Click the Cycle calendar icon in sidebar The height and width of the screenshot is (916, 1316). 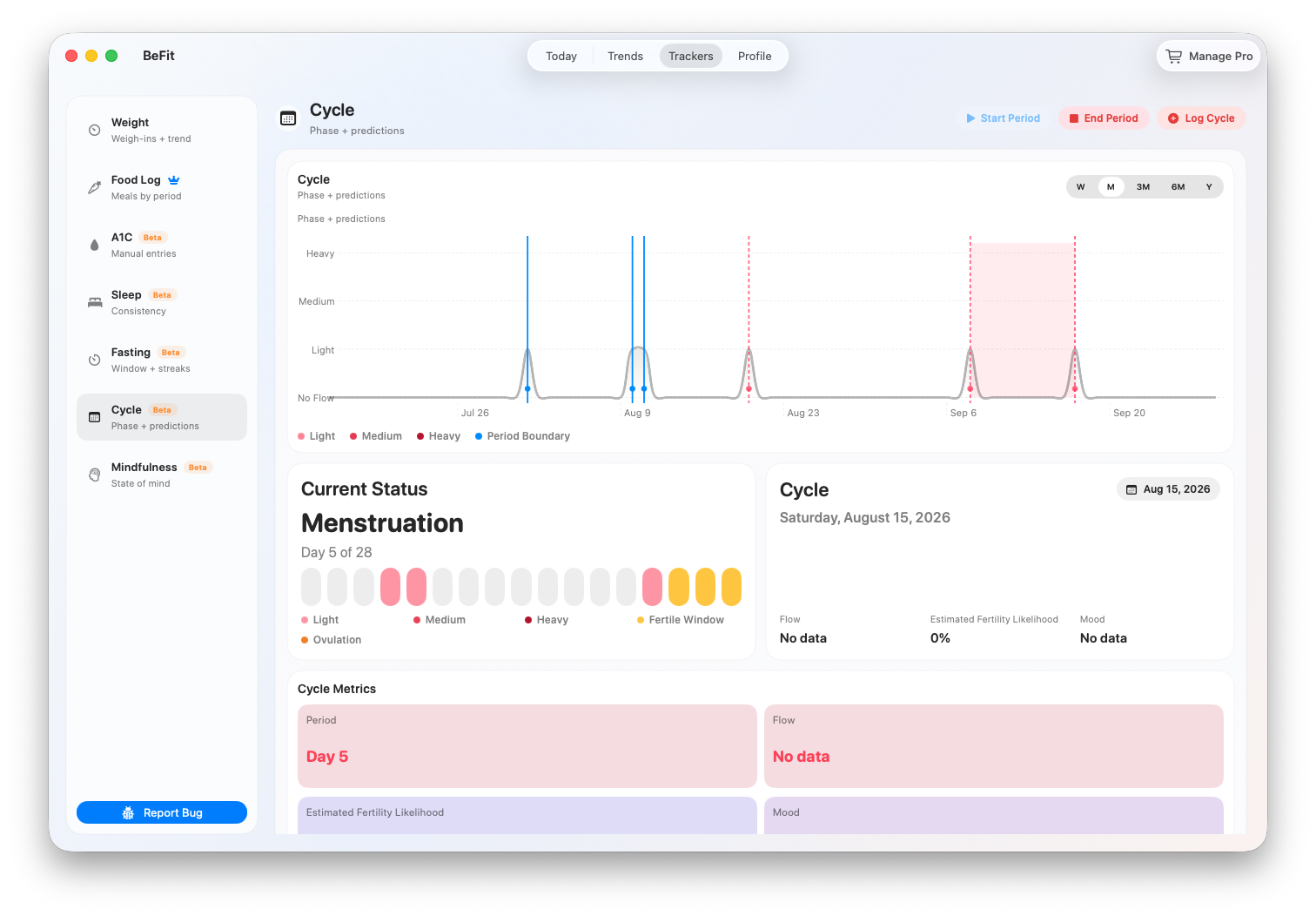pos(95,417)
